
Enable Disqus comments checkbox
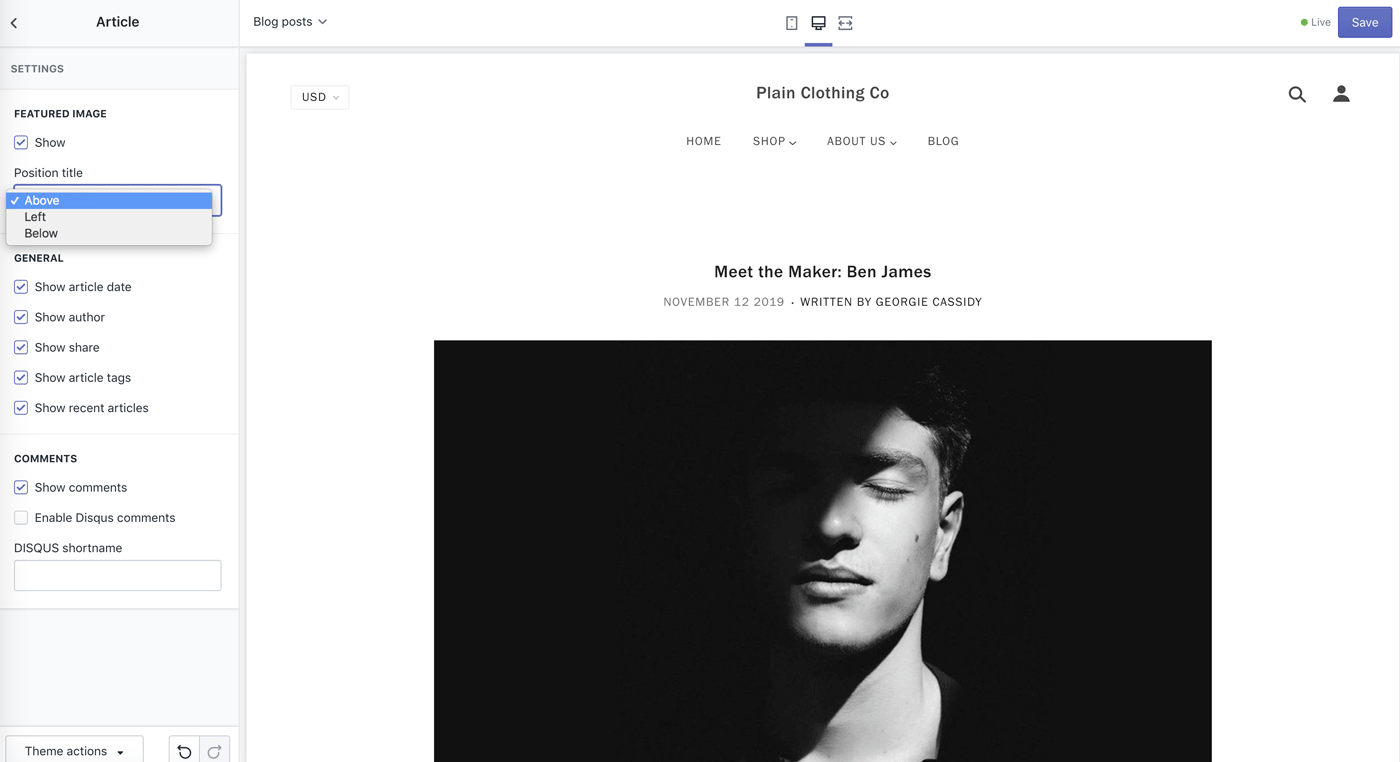21,518
